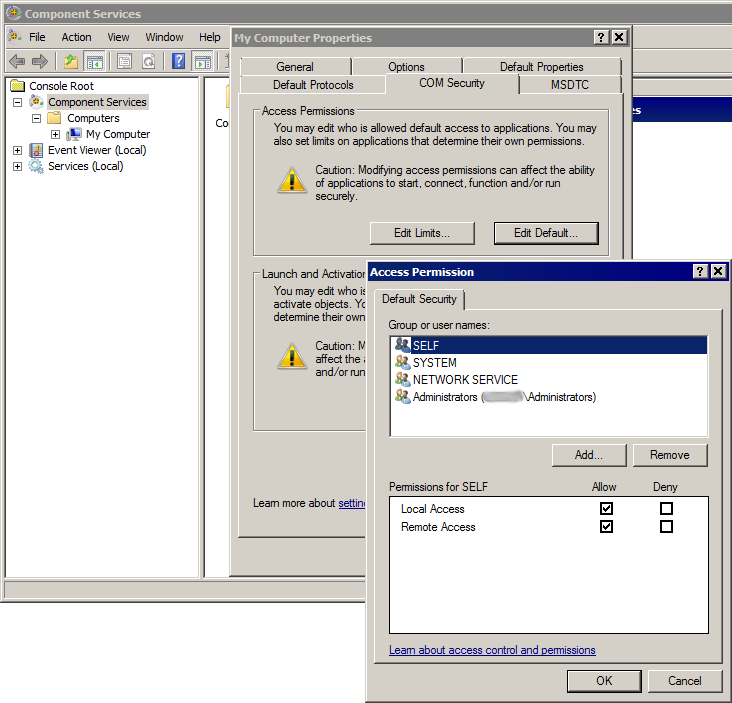Expand the My Computer tree node

(56, 134)
